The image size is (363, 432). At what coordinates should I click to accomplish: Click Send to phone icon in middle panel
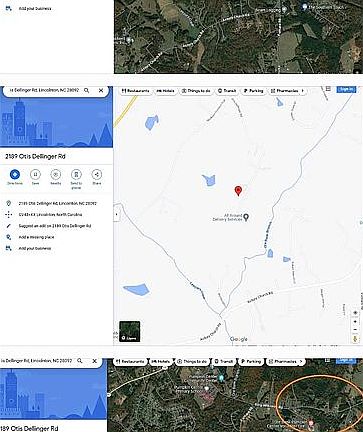point(76,174)
